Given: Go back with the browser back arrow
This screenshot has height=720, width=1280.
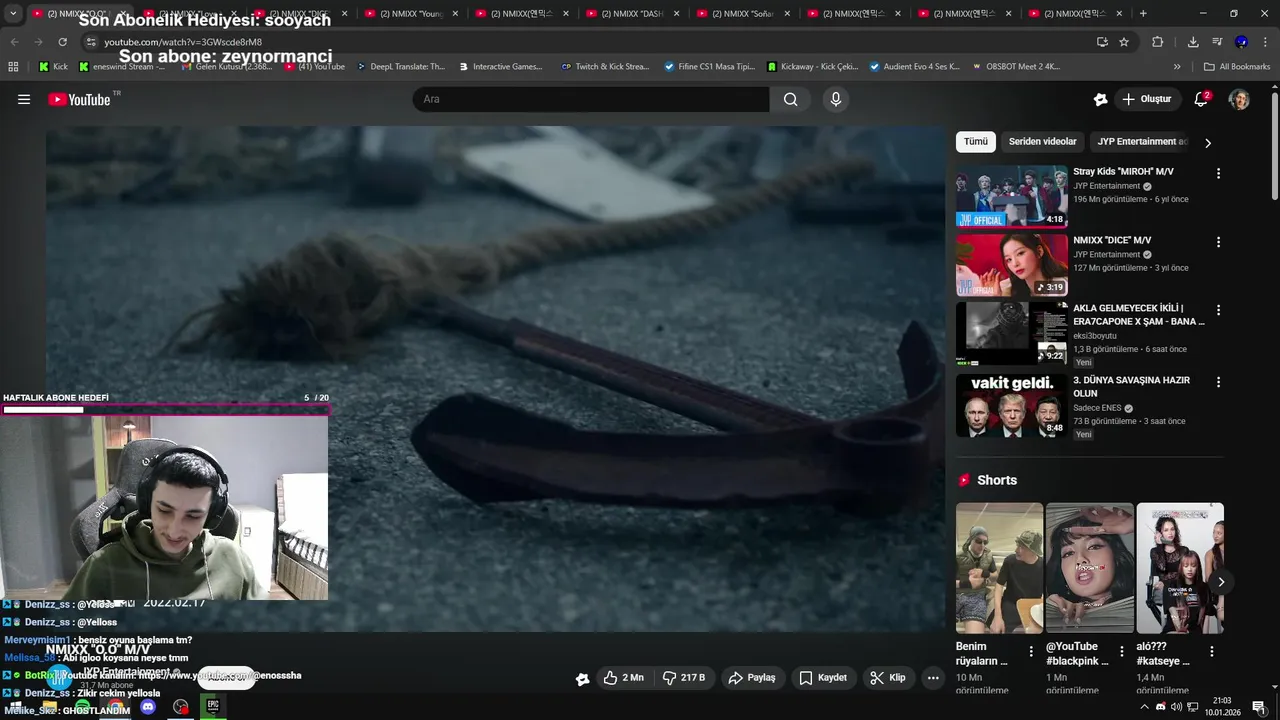Looking at the screenshot, I should click(14, 42).
